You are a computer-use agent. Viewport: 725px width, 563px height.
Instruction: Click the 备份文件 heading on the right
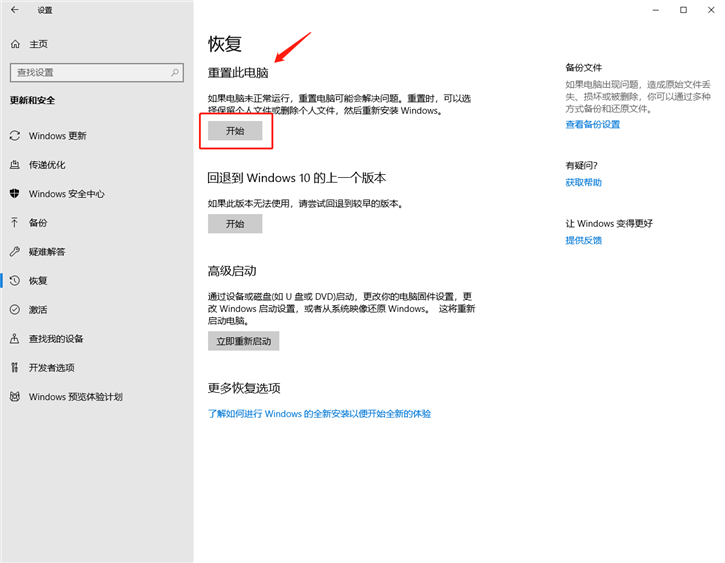coord(584,67)
